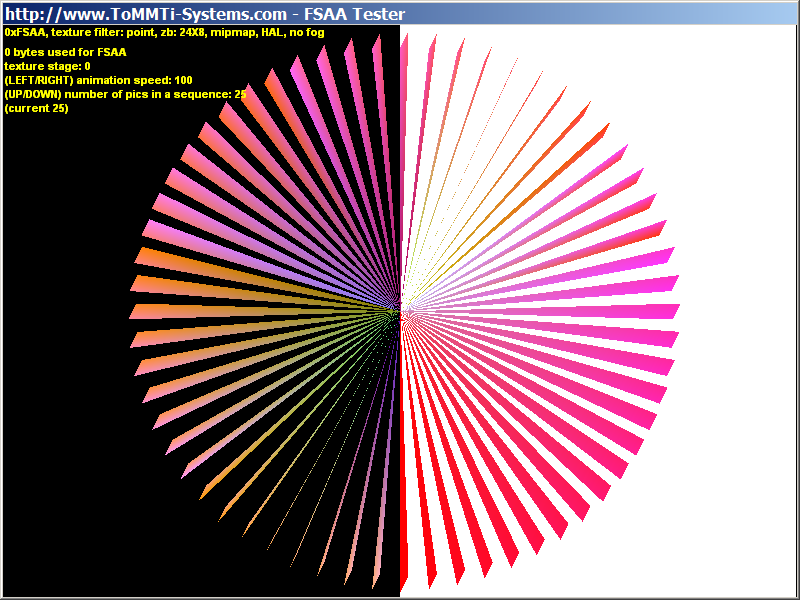This screenshot has width=800, height=600.
Task: Click the "(UP/DOWN) number of pics in a sequence" line
Action: click(x=126, y=94)
